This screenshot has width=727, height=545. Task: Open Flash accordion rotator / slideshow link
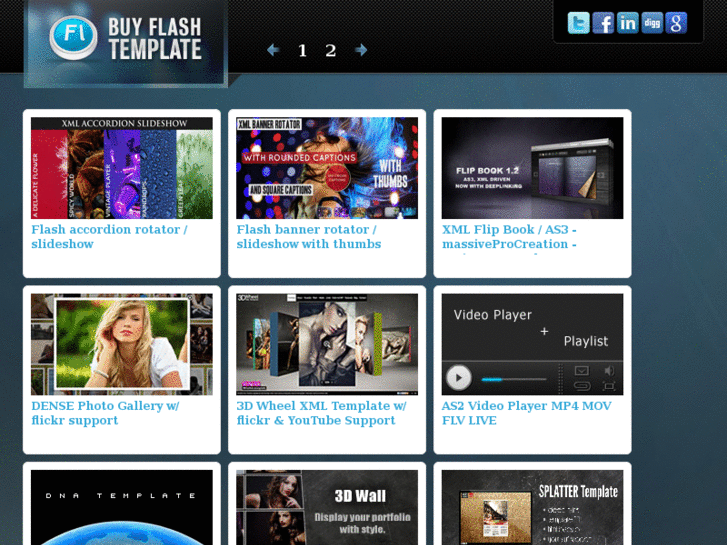coord(109,237)
